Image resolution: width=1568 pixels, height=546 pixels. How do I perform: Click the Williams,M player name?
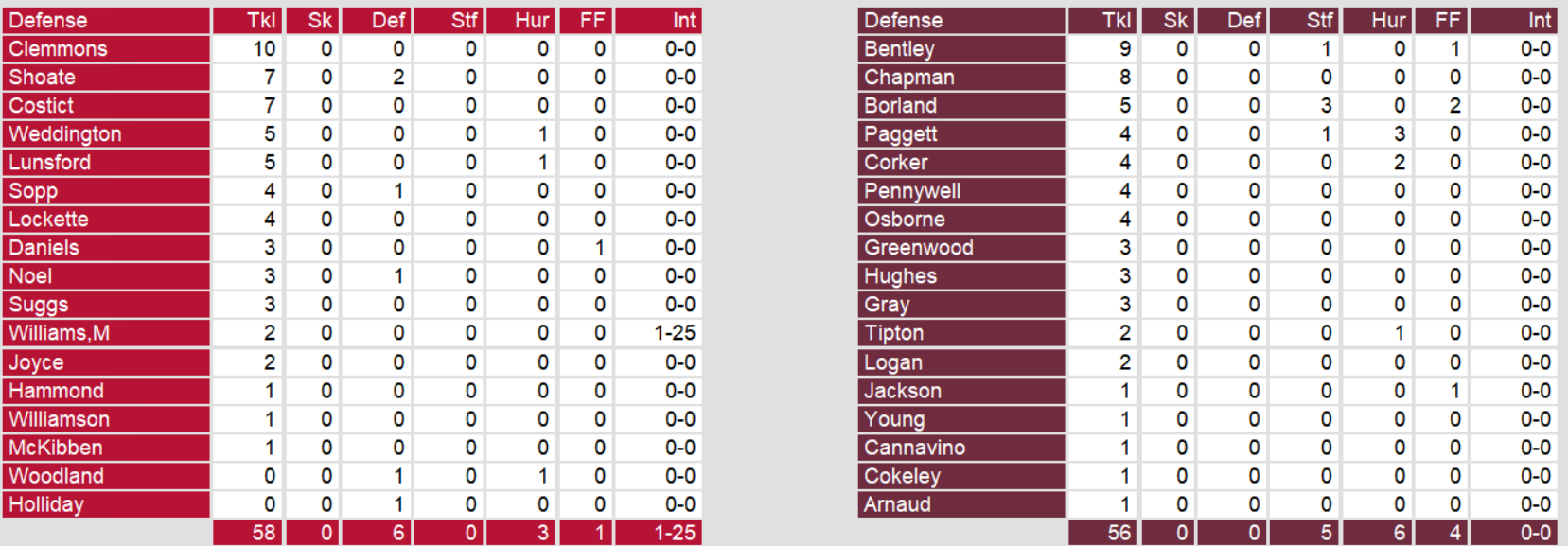coord(60,333)
